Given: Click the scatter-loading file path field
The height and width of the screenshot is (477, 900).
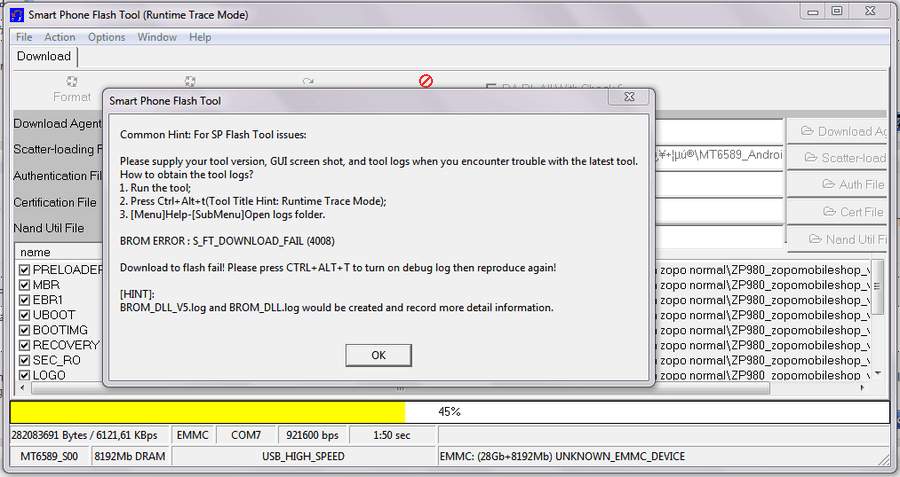Looking at the screenshot, I should pyautogui.click(x=719, y=155).
